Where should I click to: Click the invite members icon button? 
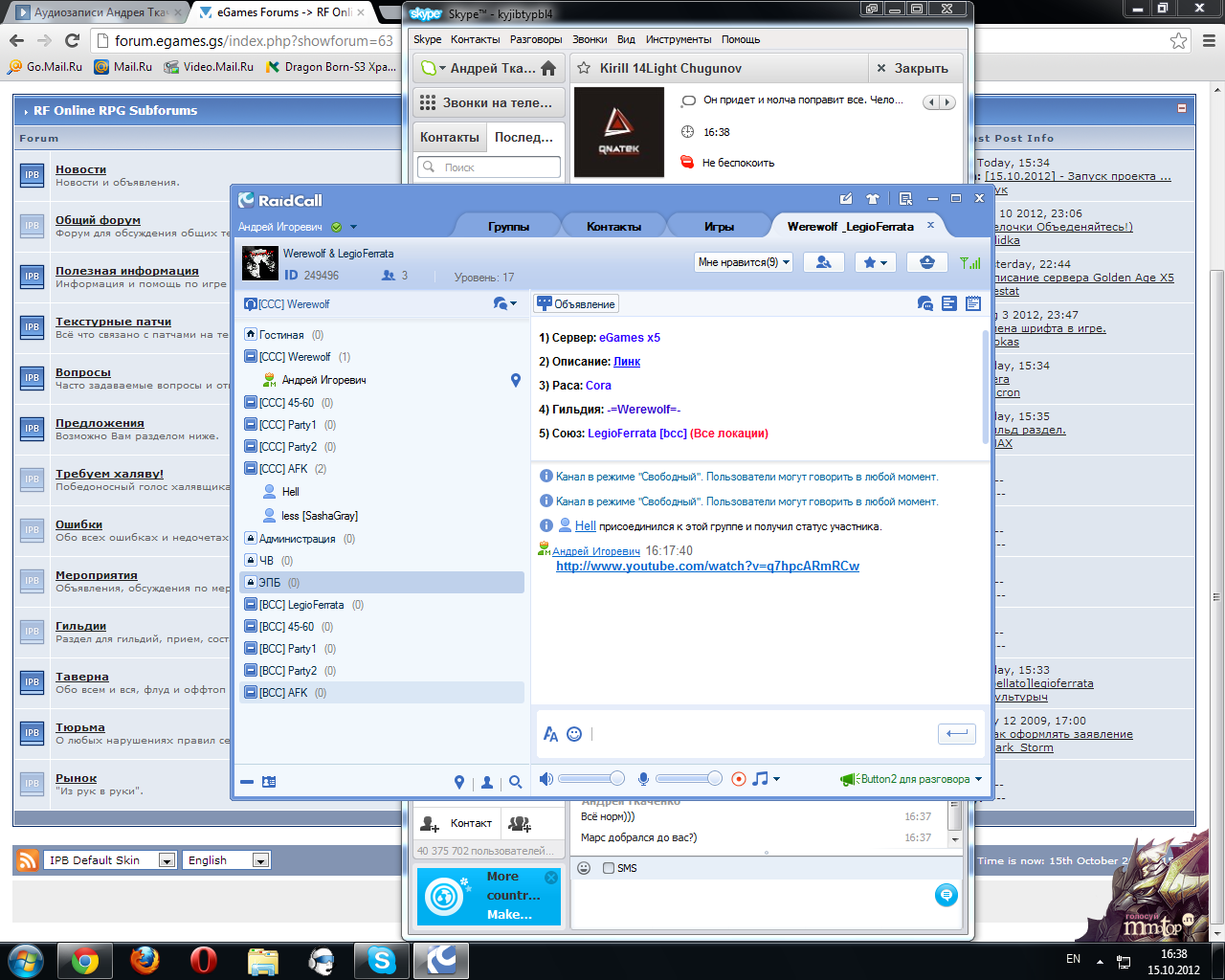pyautogui.click(x=823, y=262)
